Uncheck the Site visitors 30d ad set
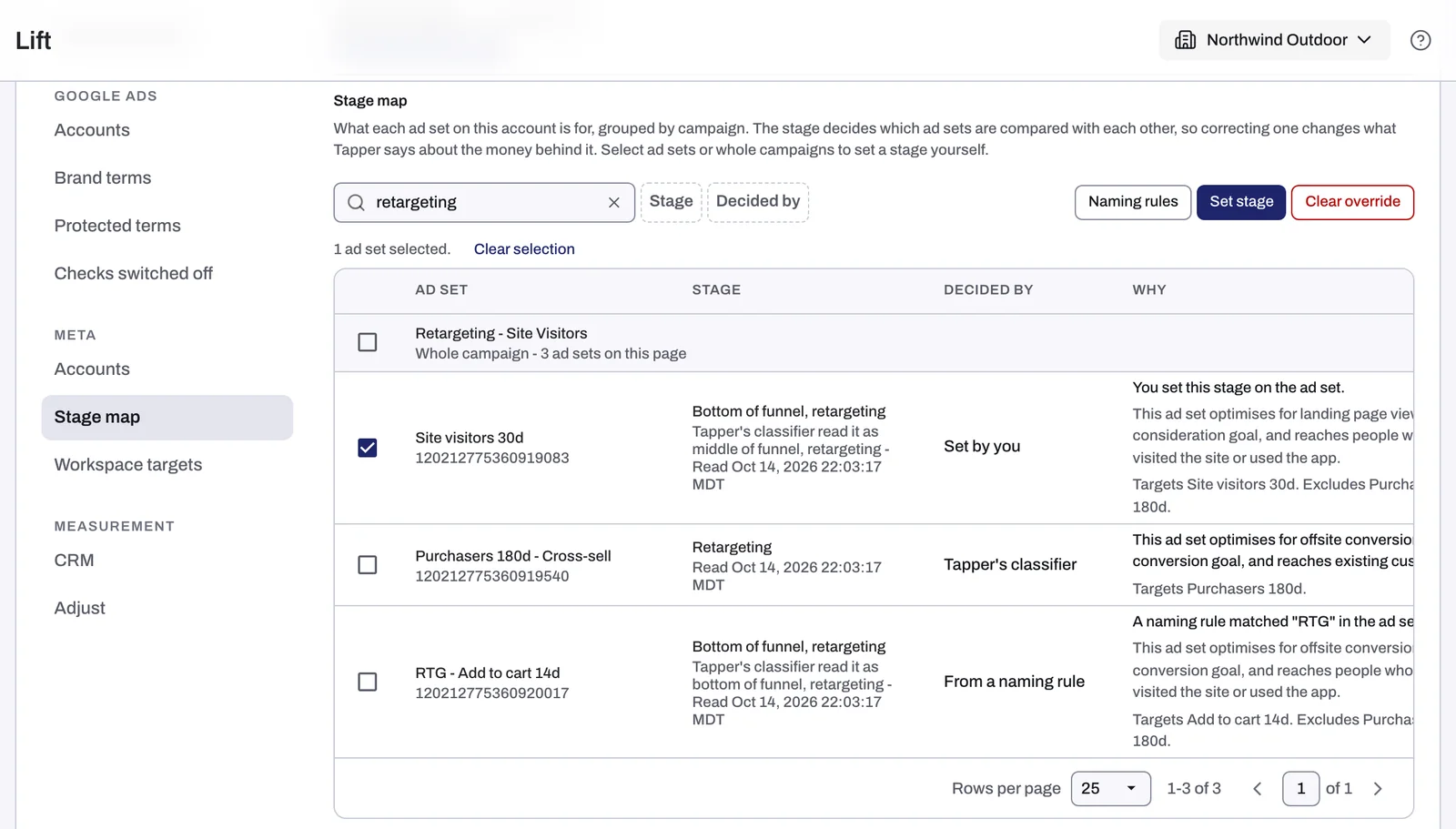The width and height of the screenshot is (1456, 829). tap(368, 448)
